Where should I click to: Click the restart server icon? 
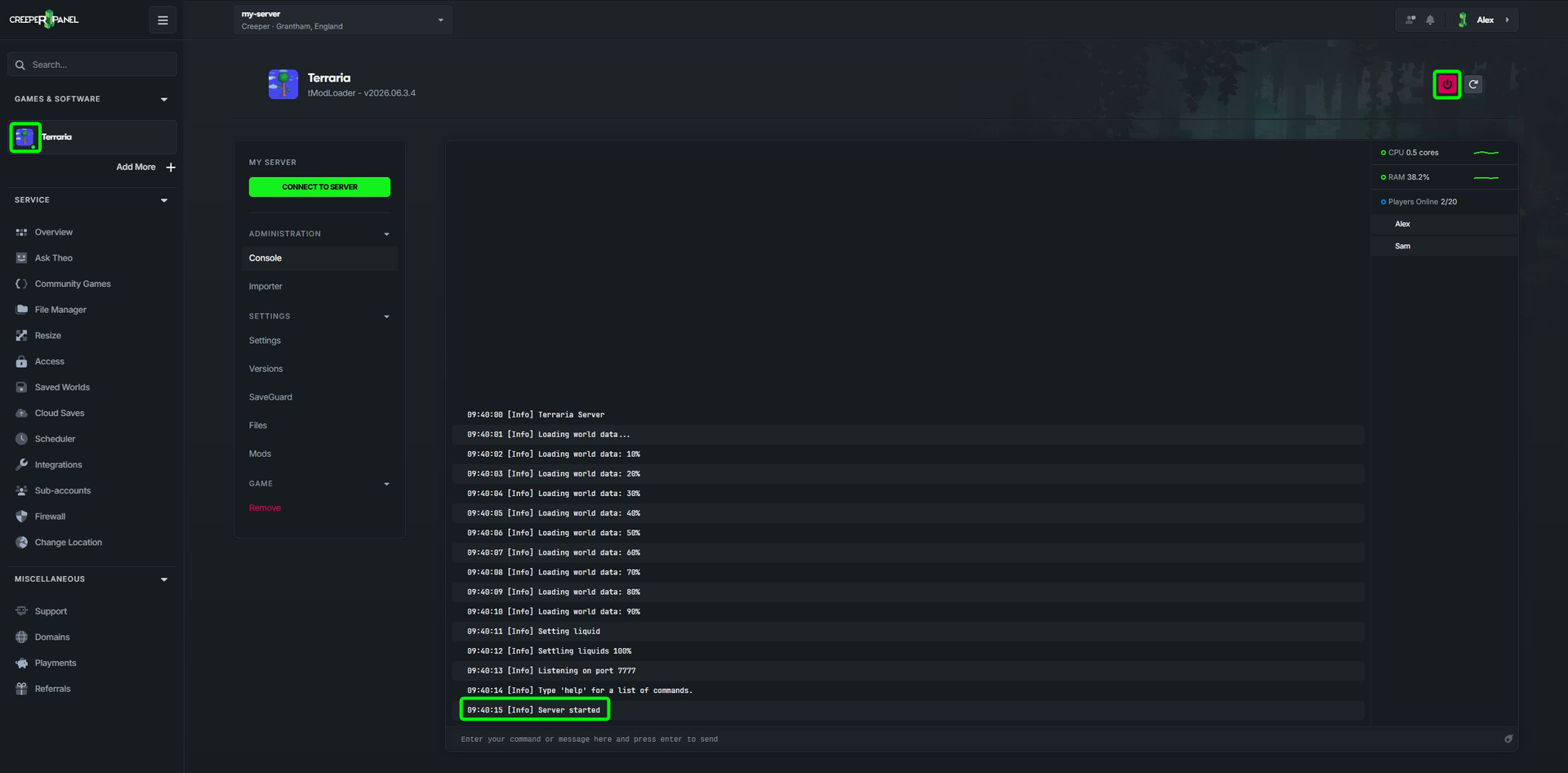click(1473, 84)
